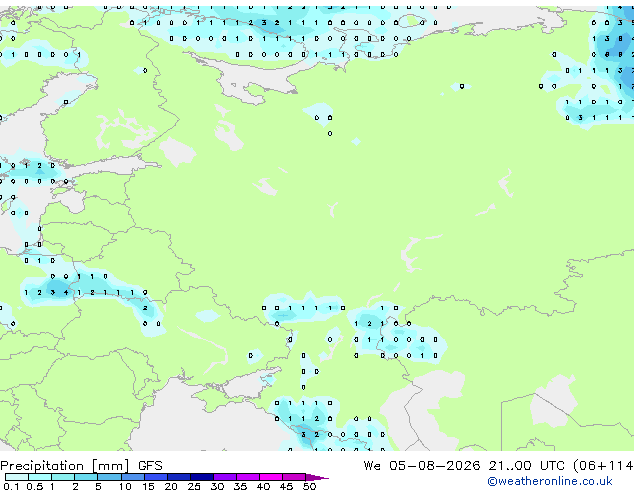The width and height of the screenshot is (634, 490).
Task: Click the 'We 05-08-2026' date text
Action: (x=422, y=466)
